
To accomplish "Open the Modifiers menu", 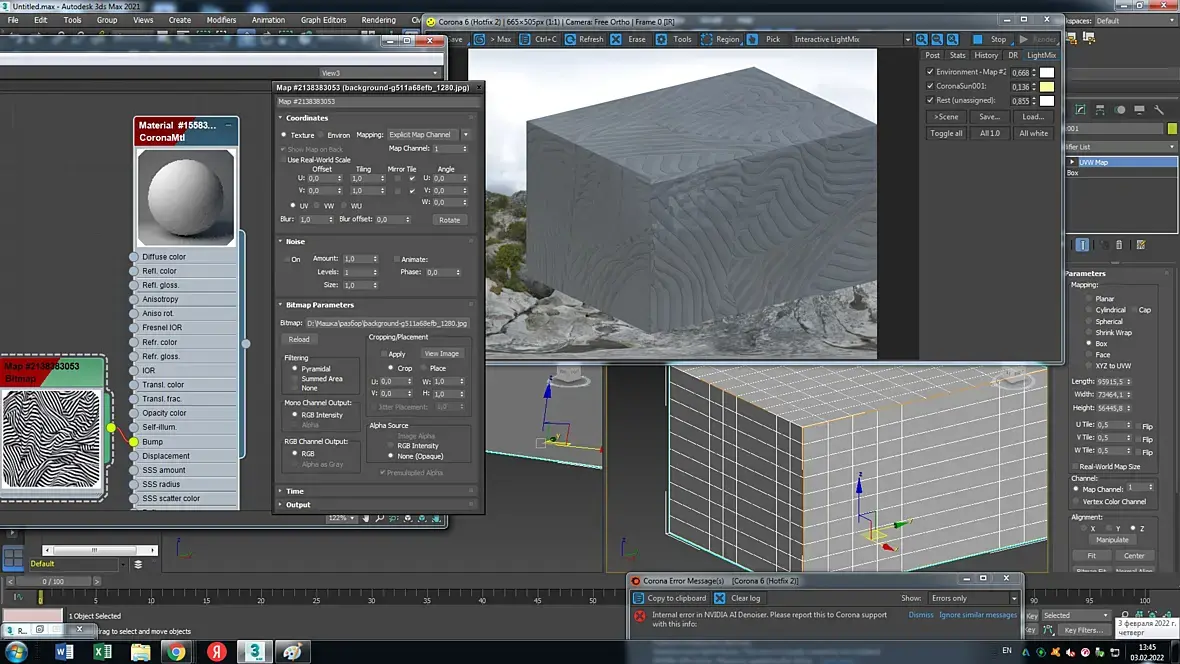I will coord(221,20).
